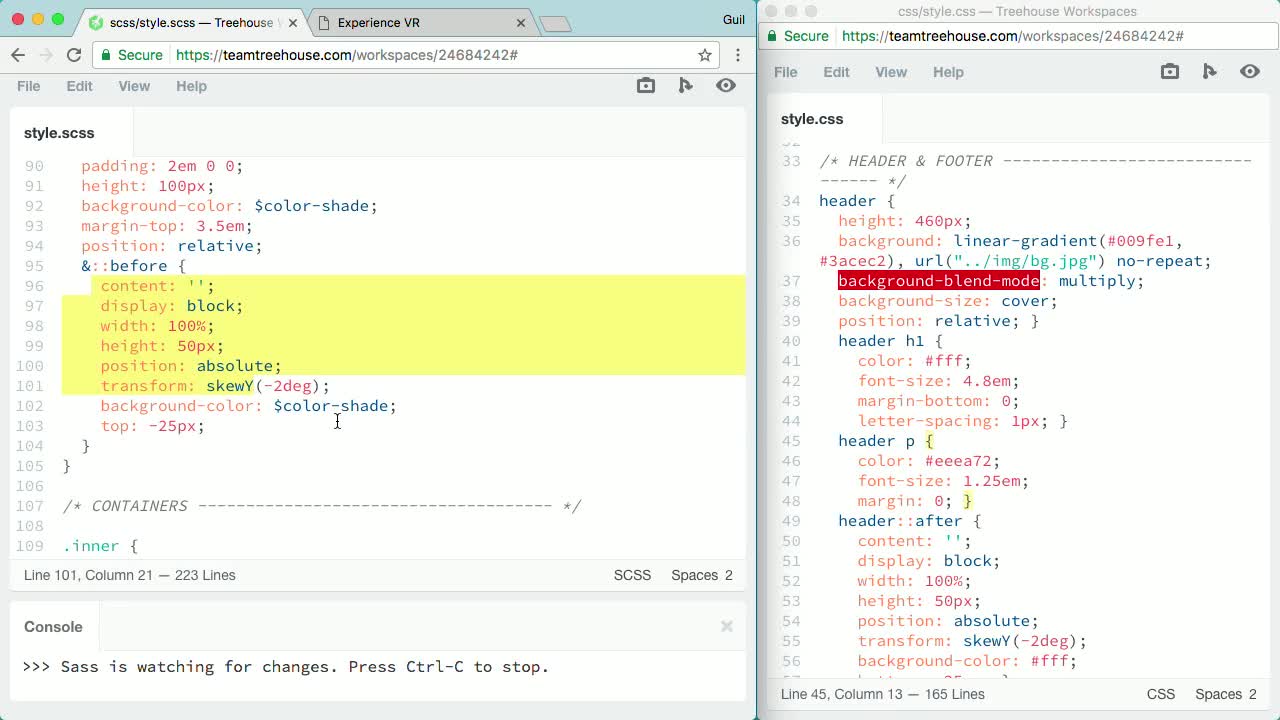The width and height of the screenshot is (1280, 720).
Task: Click the SCSS mode indicator in status bar
Action: pos(632,575)
